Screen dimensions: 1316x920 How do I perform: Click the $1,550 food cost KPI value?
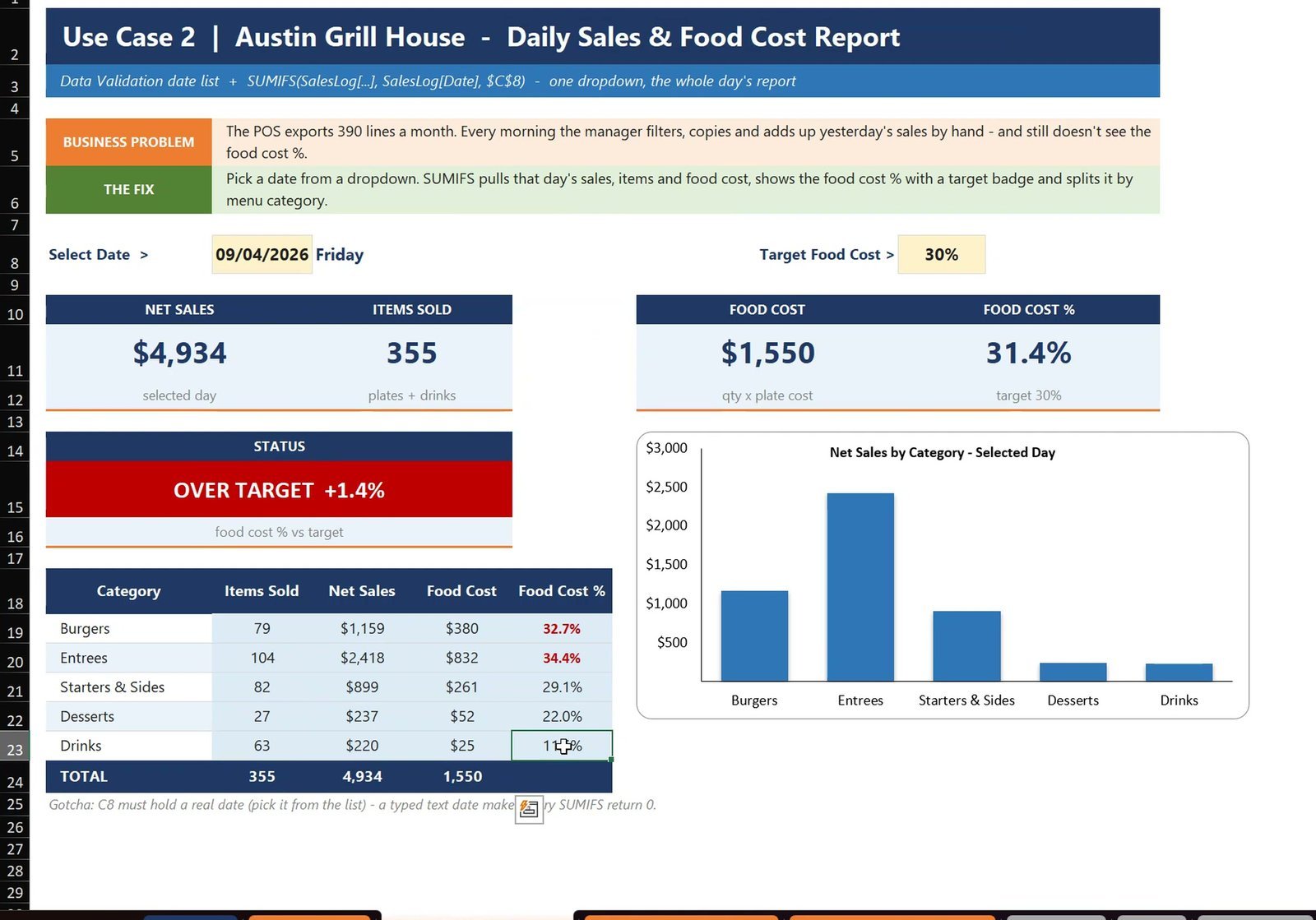coord(767,353)
